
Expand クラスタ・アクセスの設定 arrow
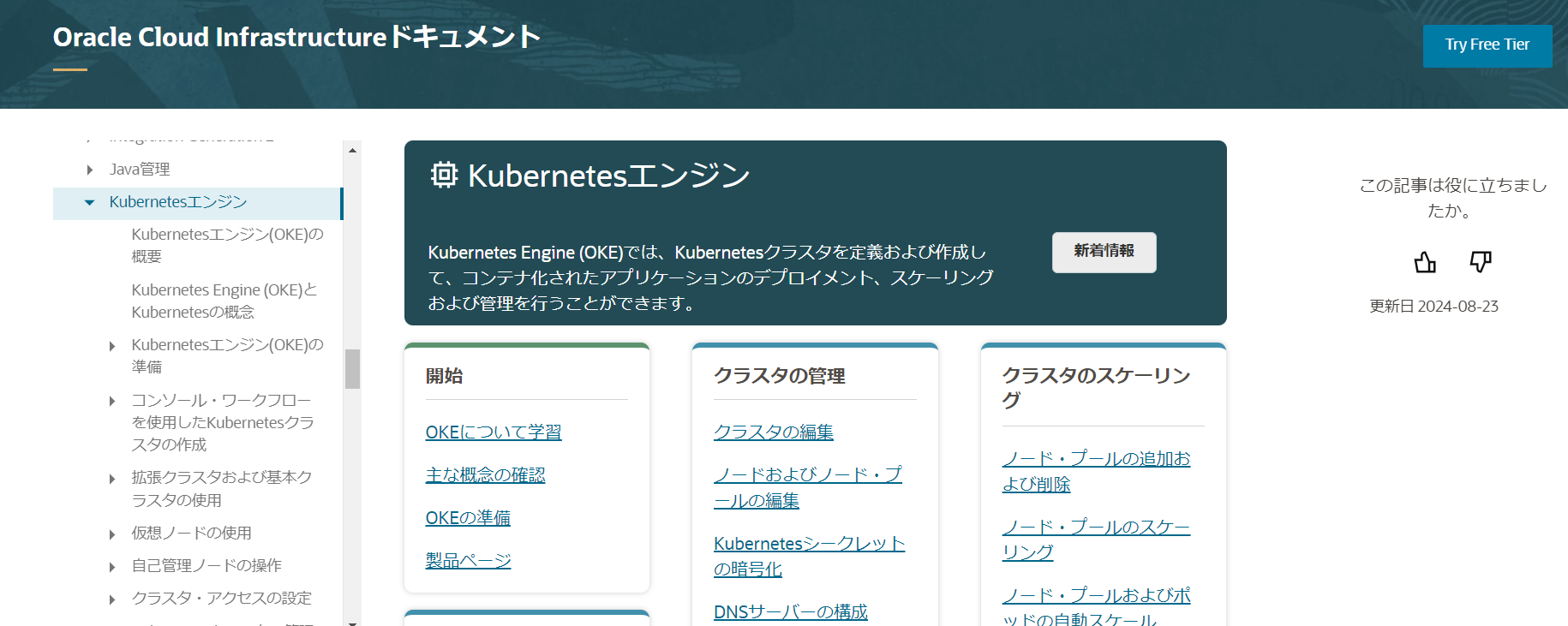click(x=112, y=599)
